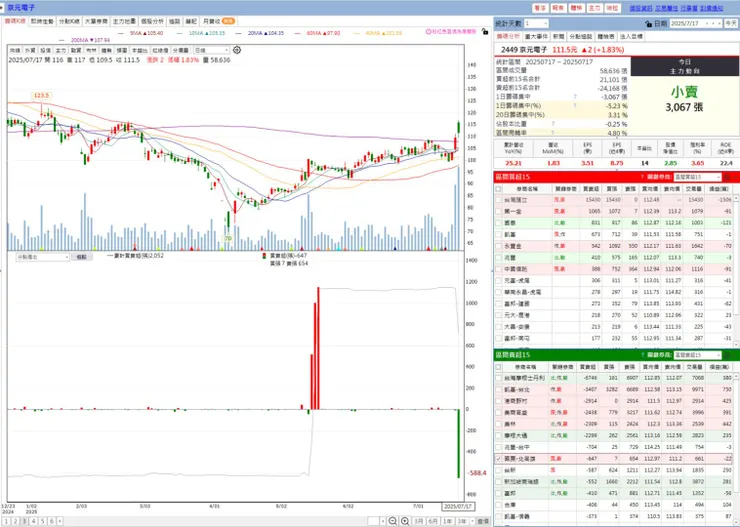The height and width of the screenshot is (527, 740).
Task: Switch to 新聞 tab in right panel
Action: (558, 36)
